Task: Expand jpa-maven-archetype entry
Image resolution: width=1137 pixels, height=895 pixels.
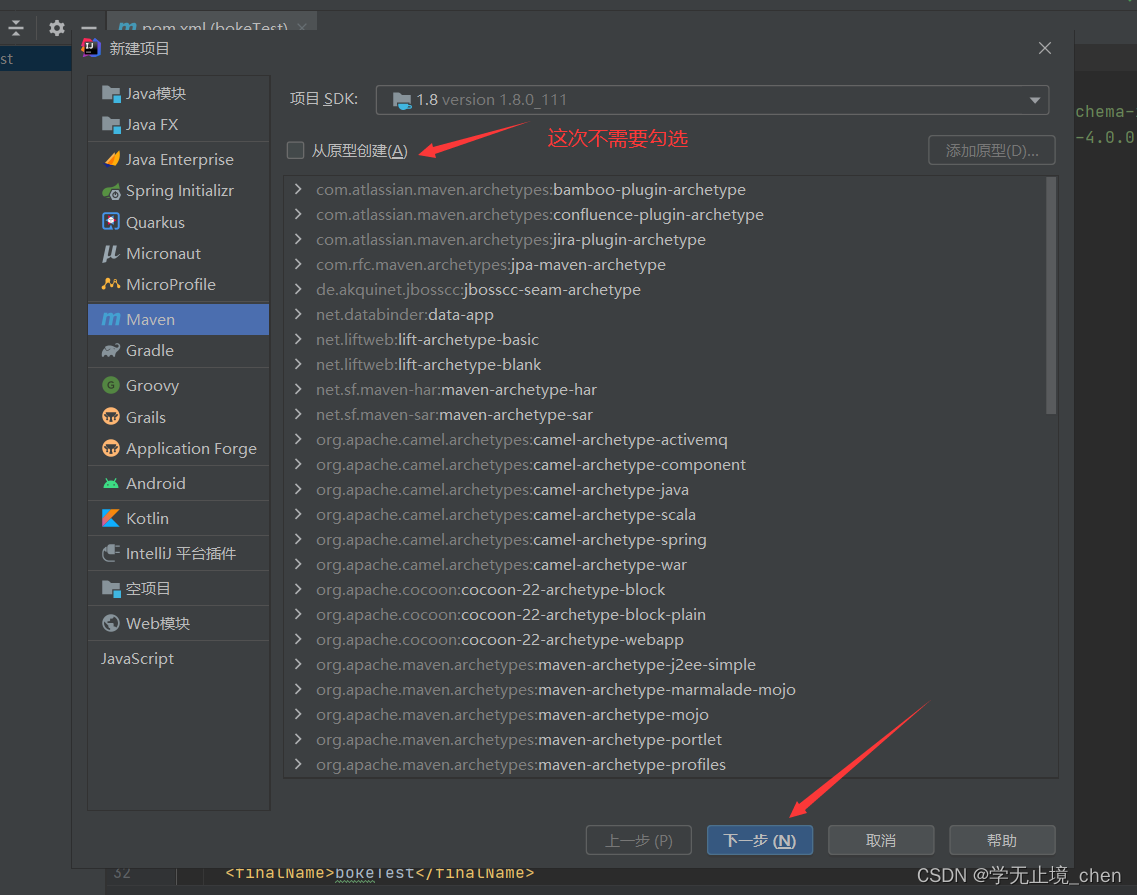Action: tap(298, 264)
